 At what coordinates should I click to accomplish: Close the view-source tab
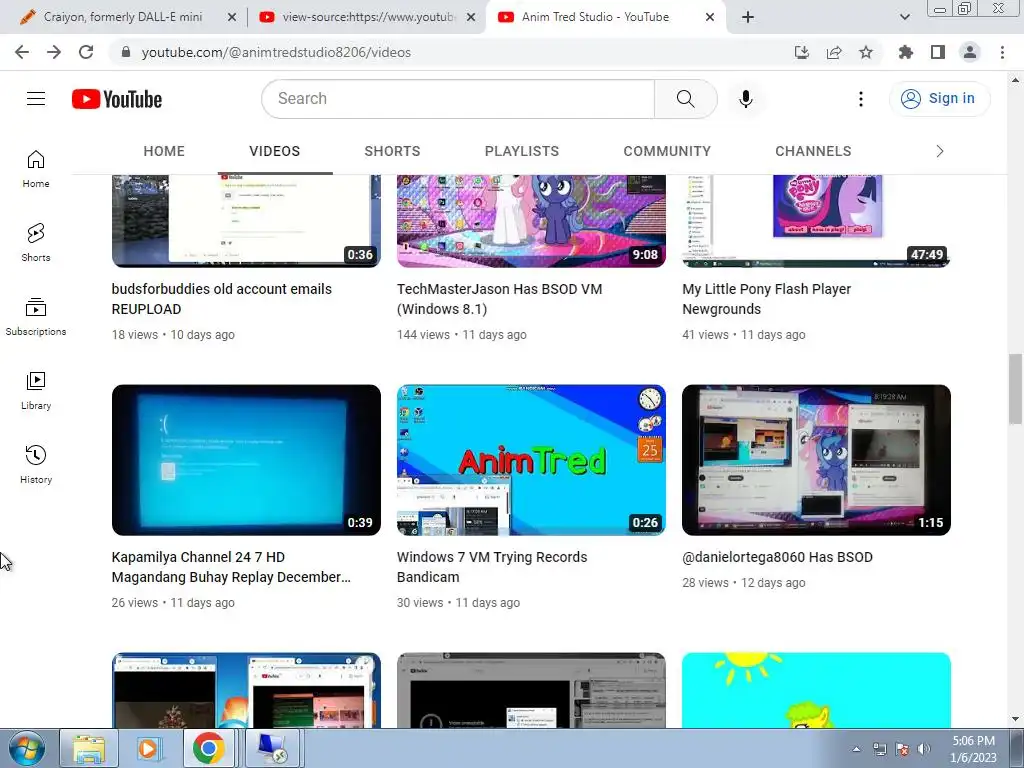click(x=471, y=18)
